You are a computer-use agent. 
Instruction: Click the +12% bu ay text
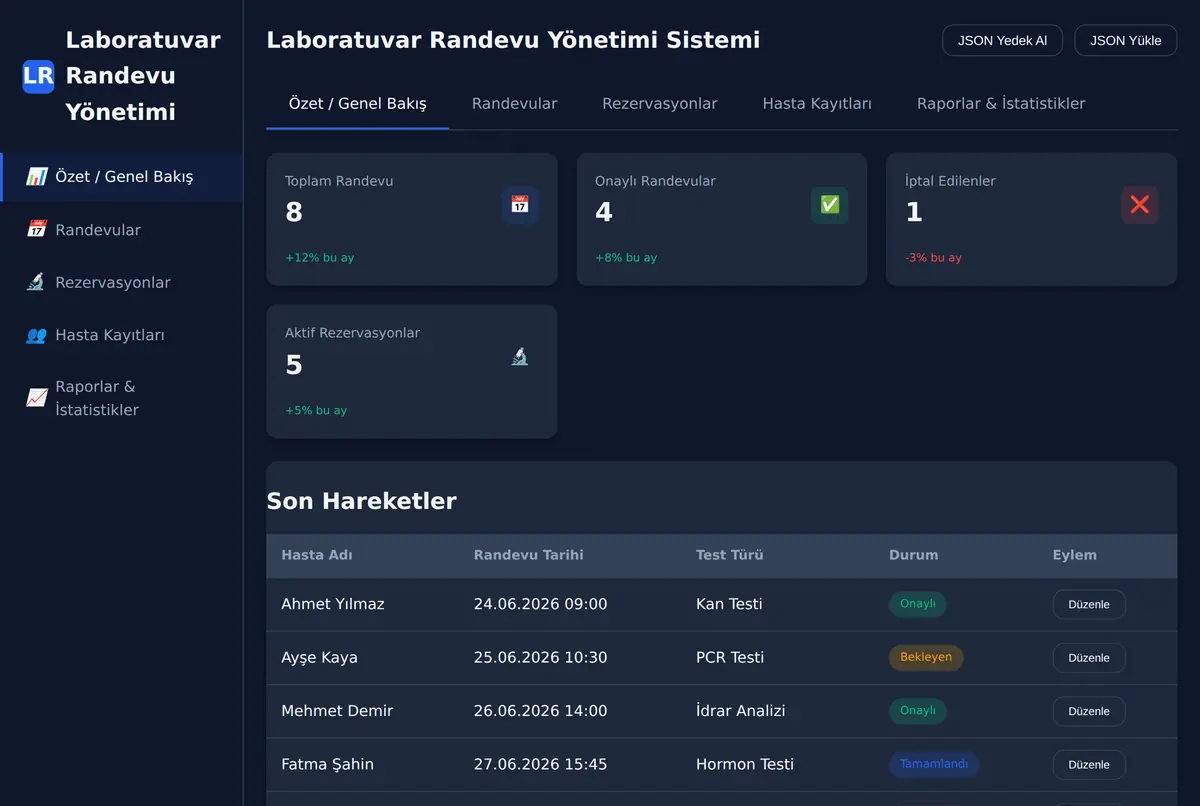(320, 258)
